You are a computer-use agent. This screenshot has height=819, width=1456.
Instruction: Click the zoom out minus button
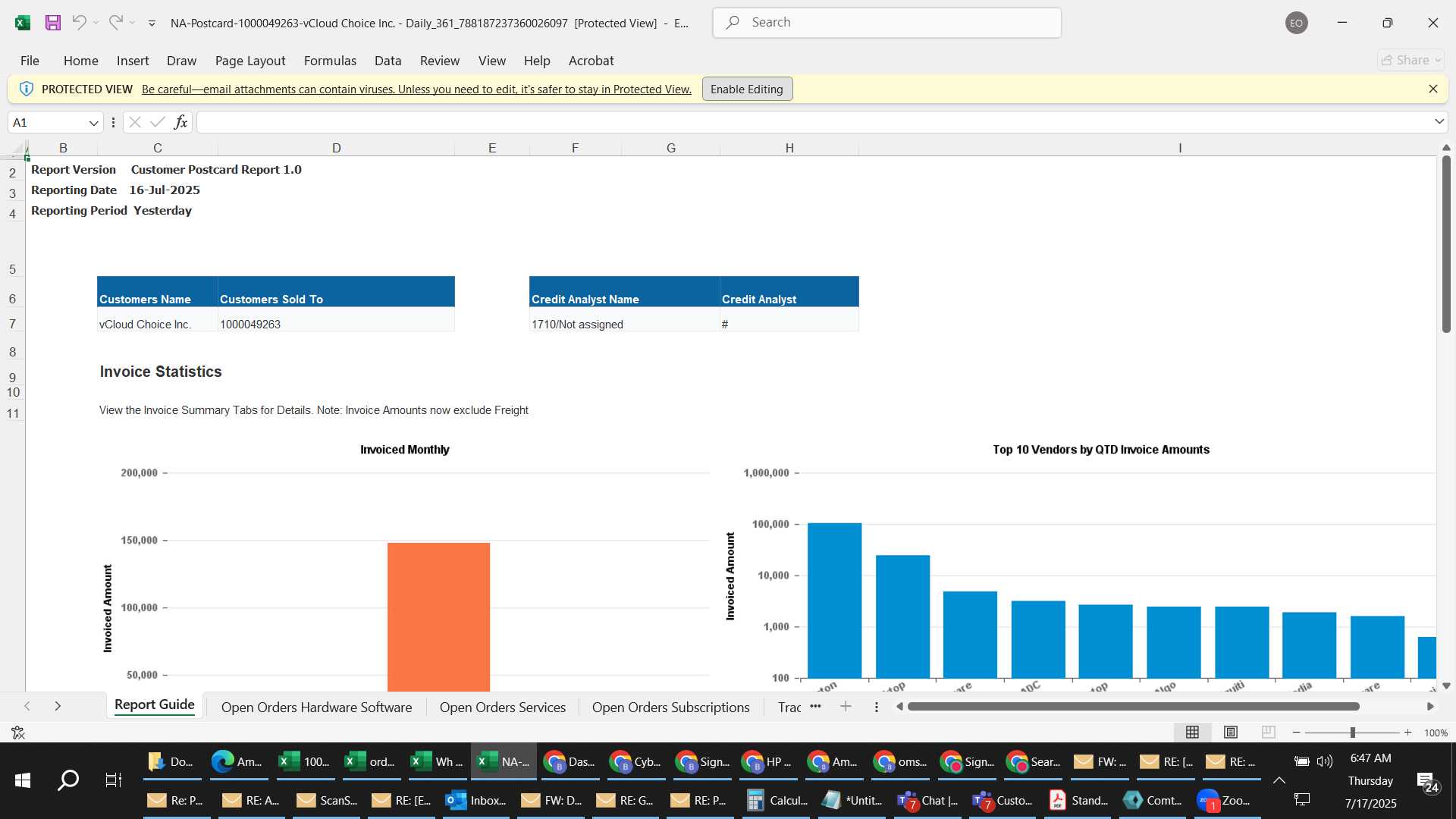1296,733
